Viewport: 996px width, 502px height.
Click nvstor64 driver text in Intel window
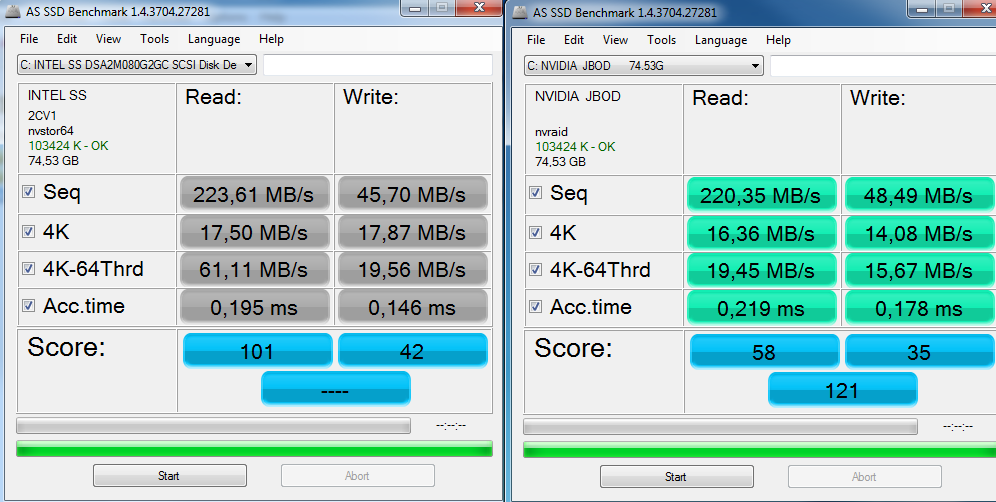coord(51,131)
